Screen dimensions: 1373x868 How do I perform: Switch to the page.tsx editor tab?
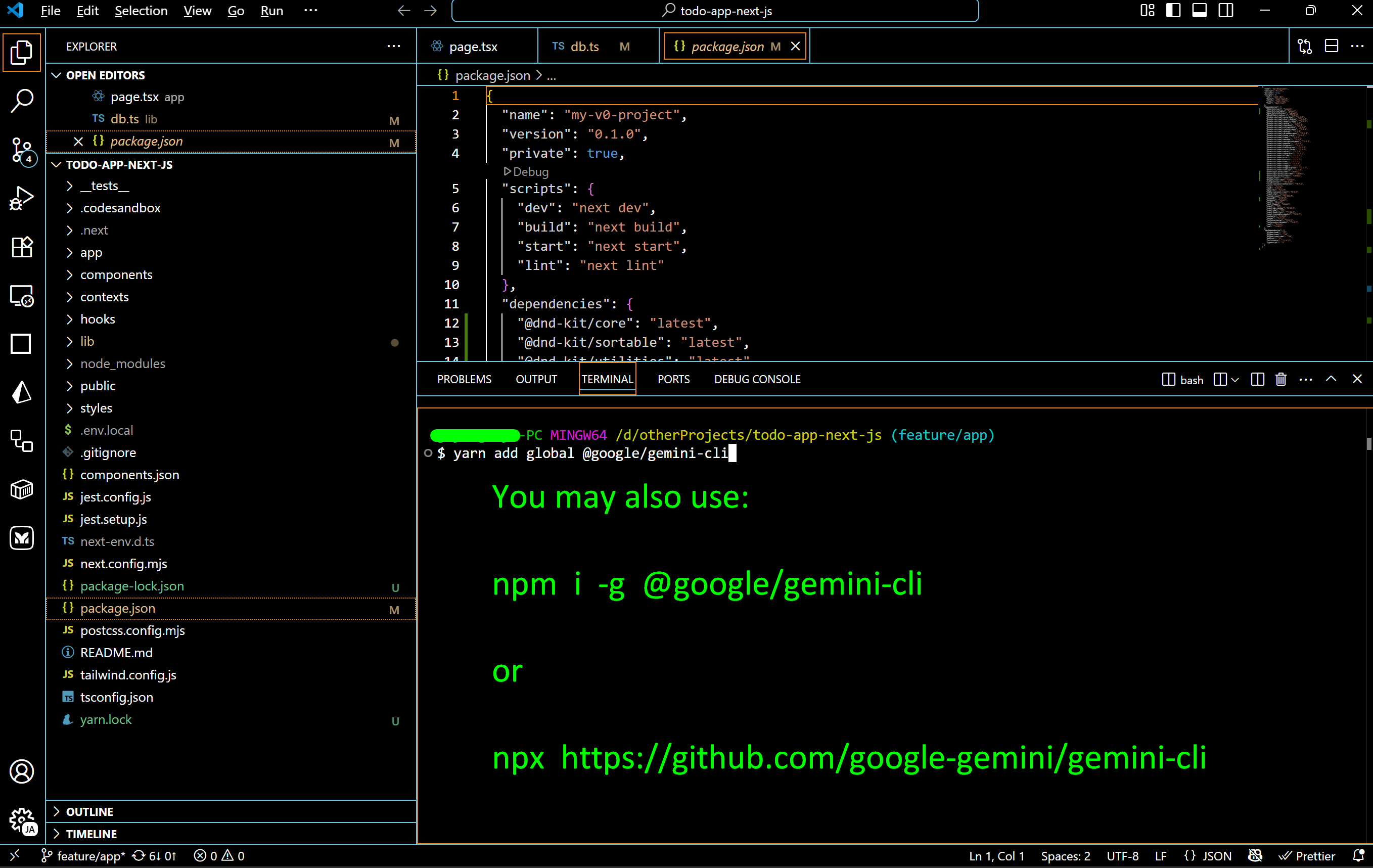(x=477, y=46)
